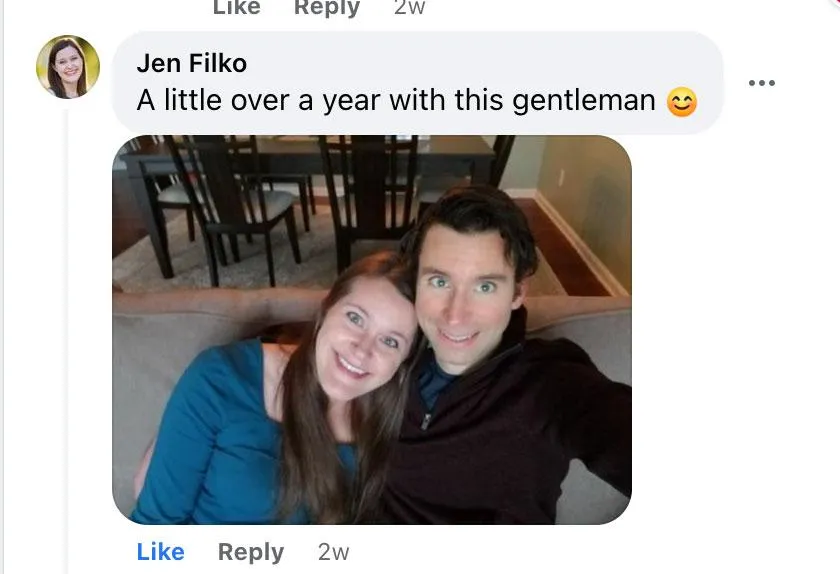The width and height of the screenshot is (840, 574).
Task: Like Jen Filko's photo comment
Action: click(161, 551)
